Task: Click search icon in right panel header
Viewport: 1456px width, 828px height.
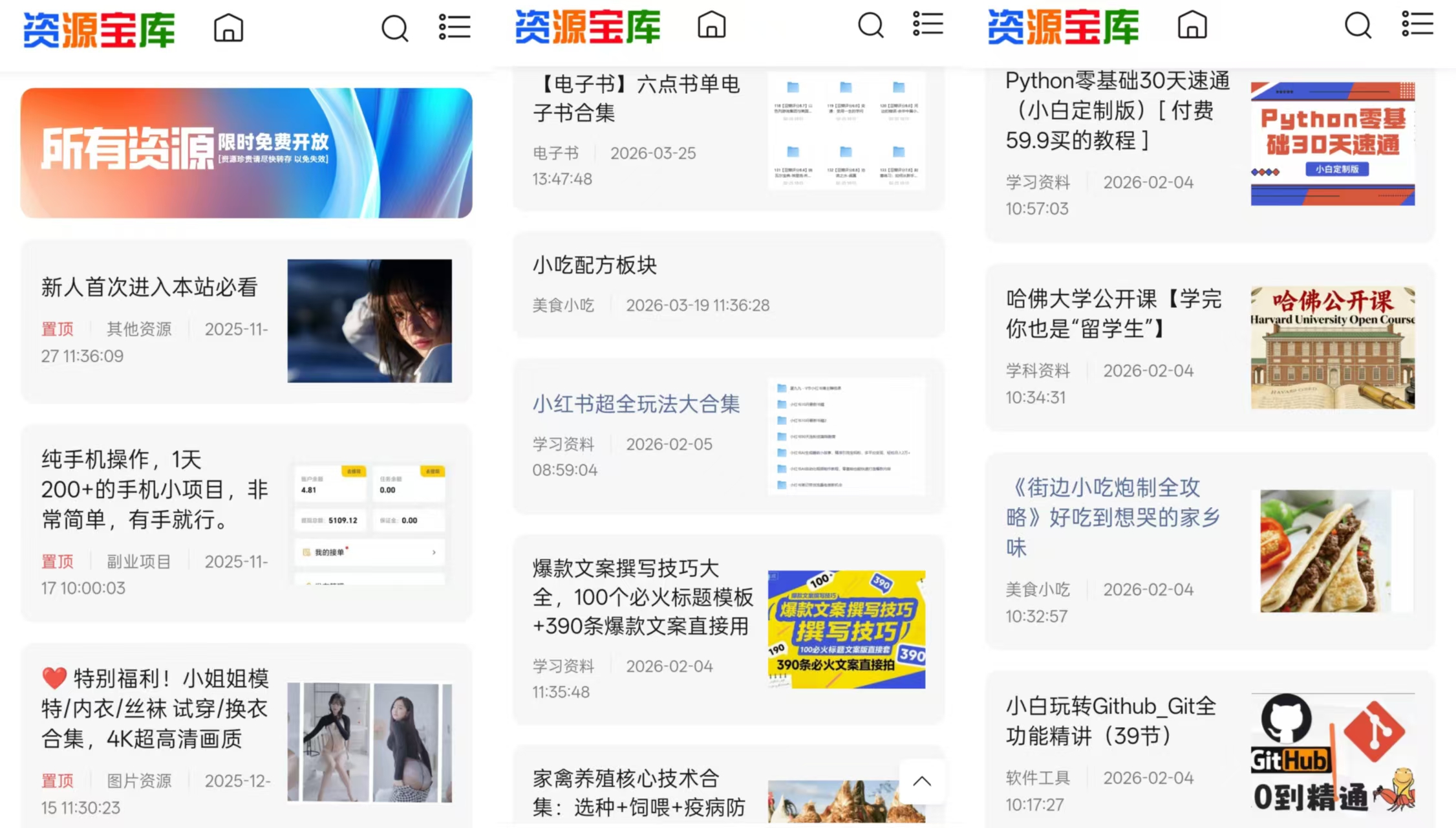Action: coord(1358,26)
